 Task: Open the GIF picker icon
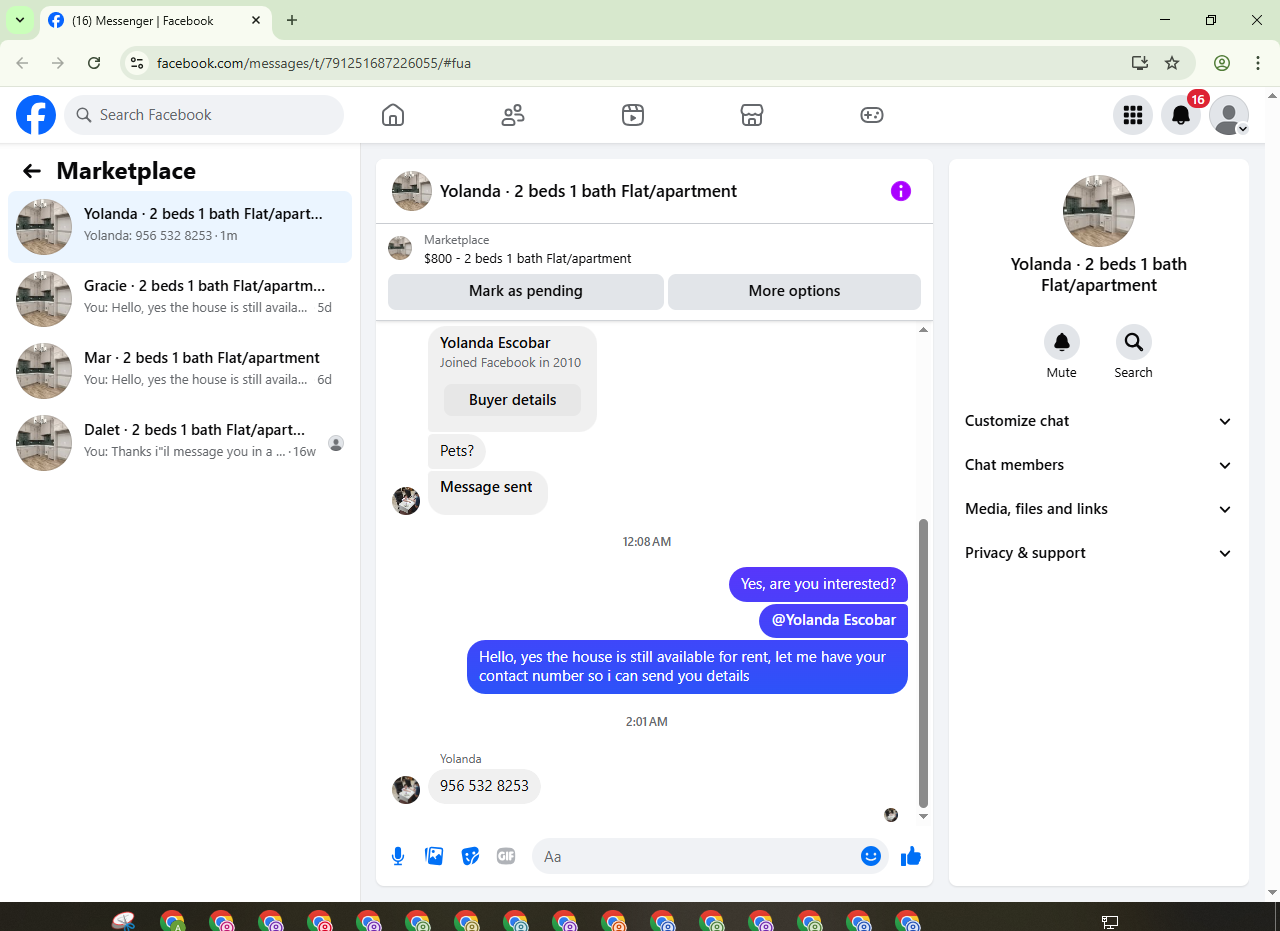coord(506,856)
